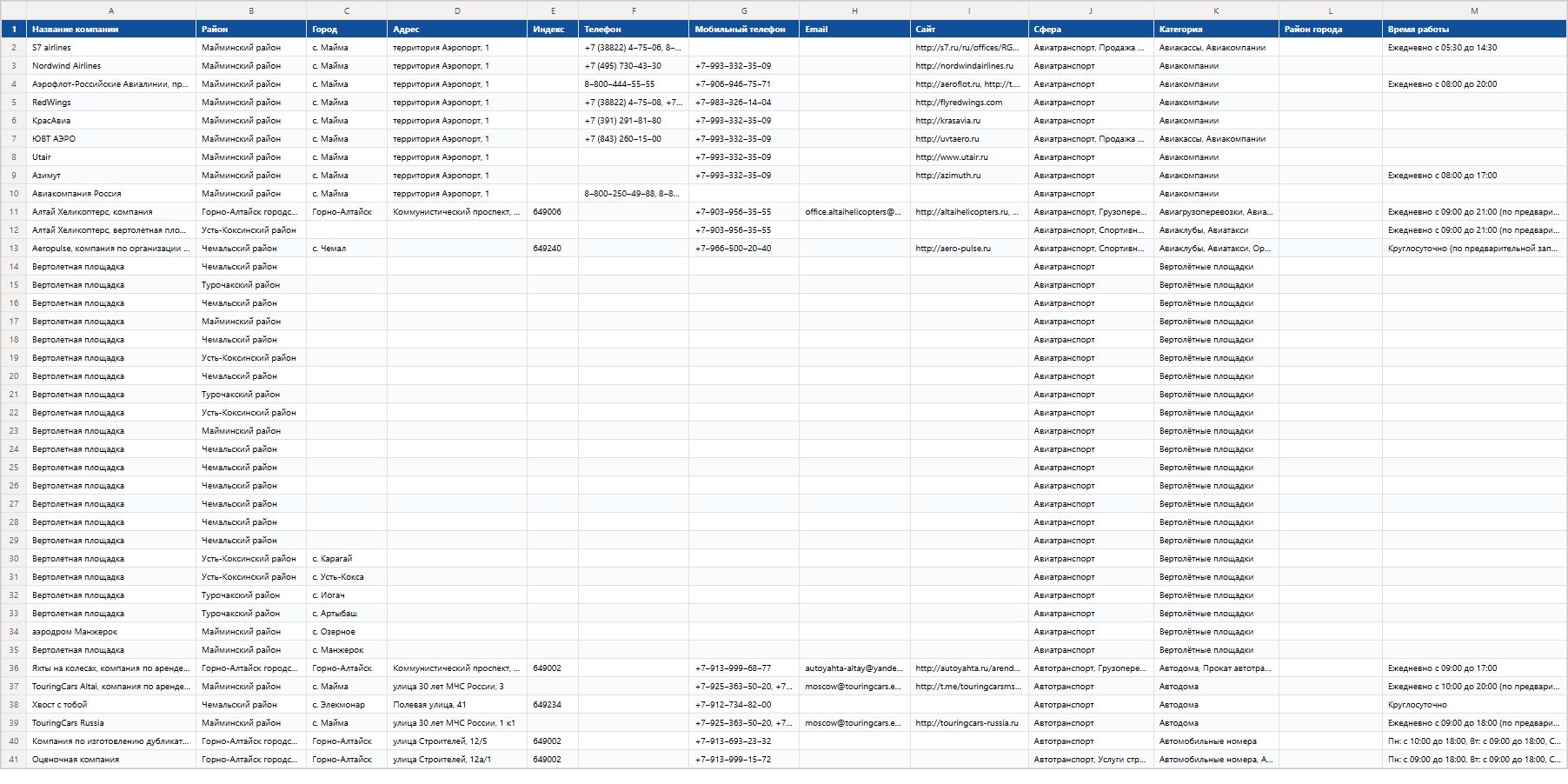Open the http://uvtaero.ru site link

pos(947,139)
